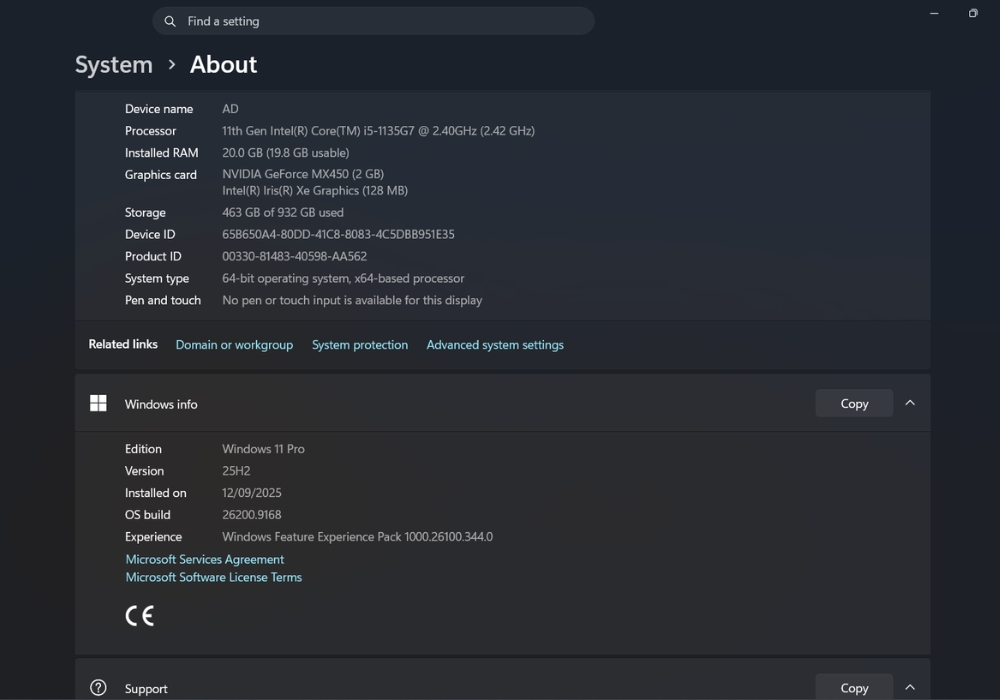Click the System type label
The height and width of the screenshot is (700, 1000).
tap(157, 279)
